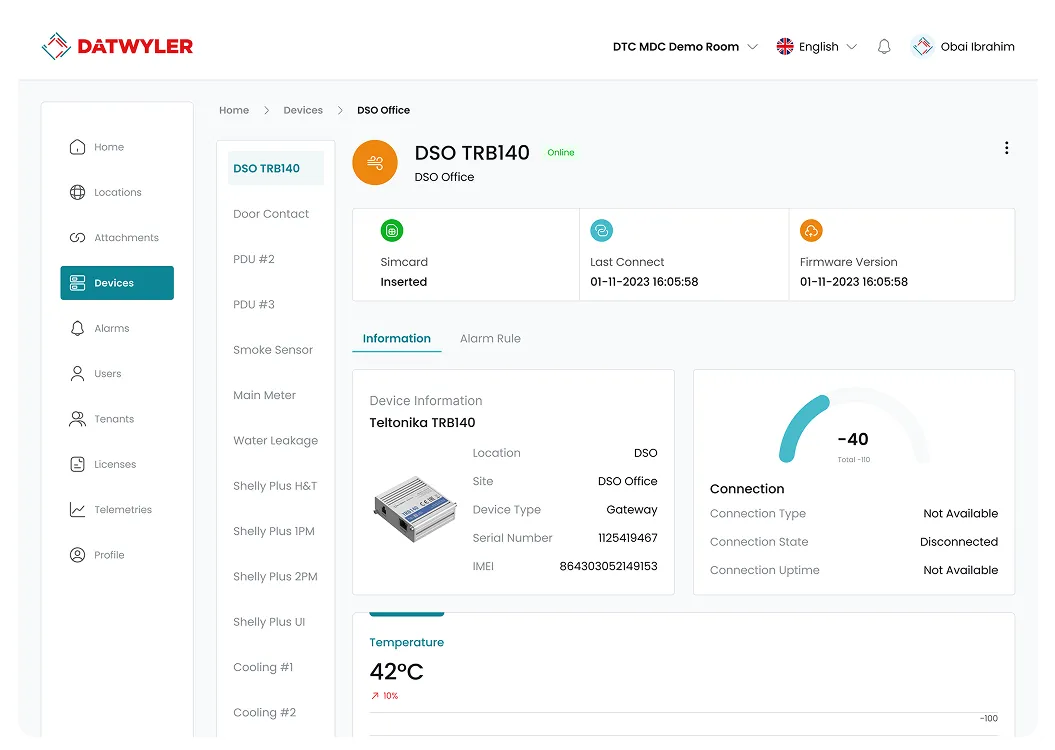Image resolution: width=1055 pixels, height=750 pixels.
Task: Expand the DTC MDC Demo Room dropdown
Action: coord(685,46)
